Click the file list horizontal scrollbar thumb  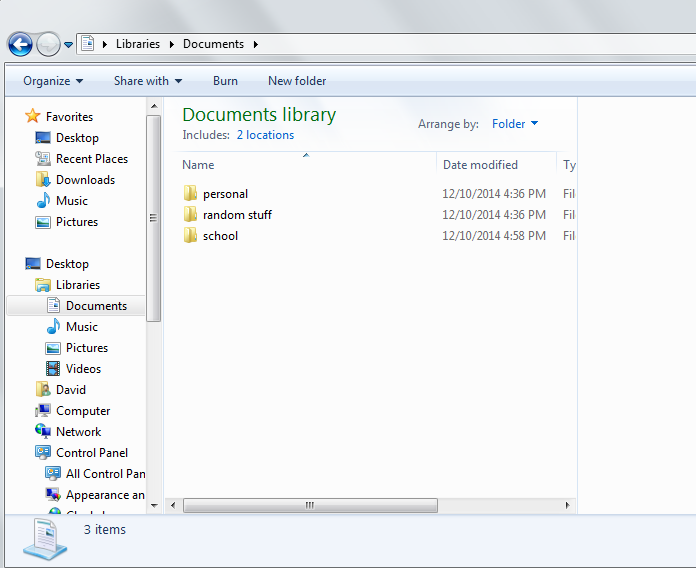click(310, 505)
